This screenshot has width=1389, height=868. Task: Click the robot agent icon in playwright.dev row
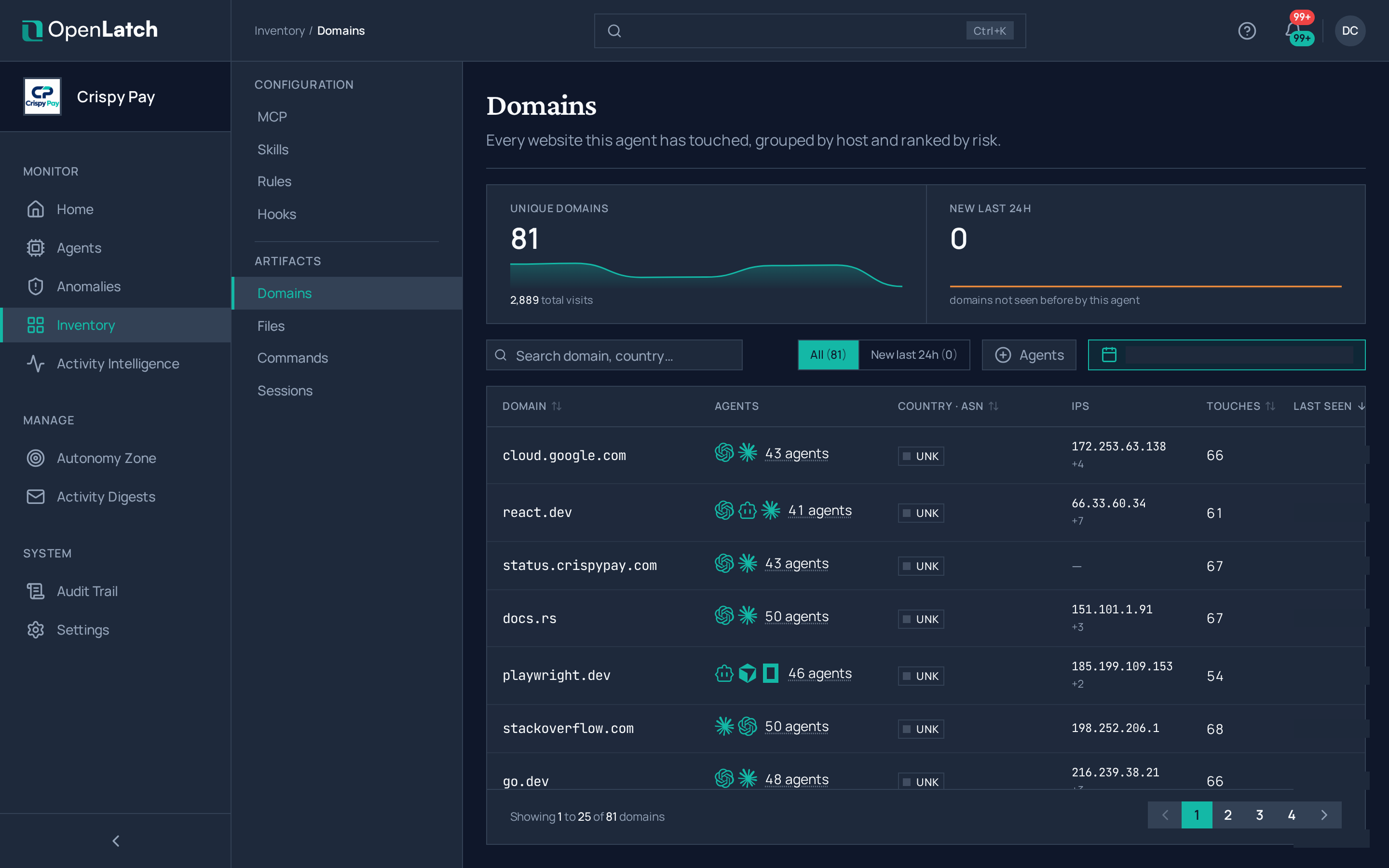click(x=724, y=672)
